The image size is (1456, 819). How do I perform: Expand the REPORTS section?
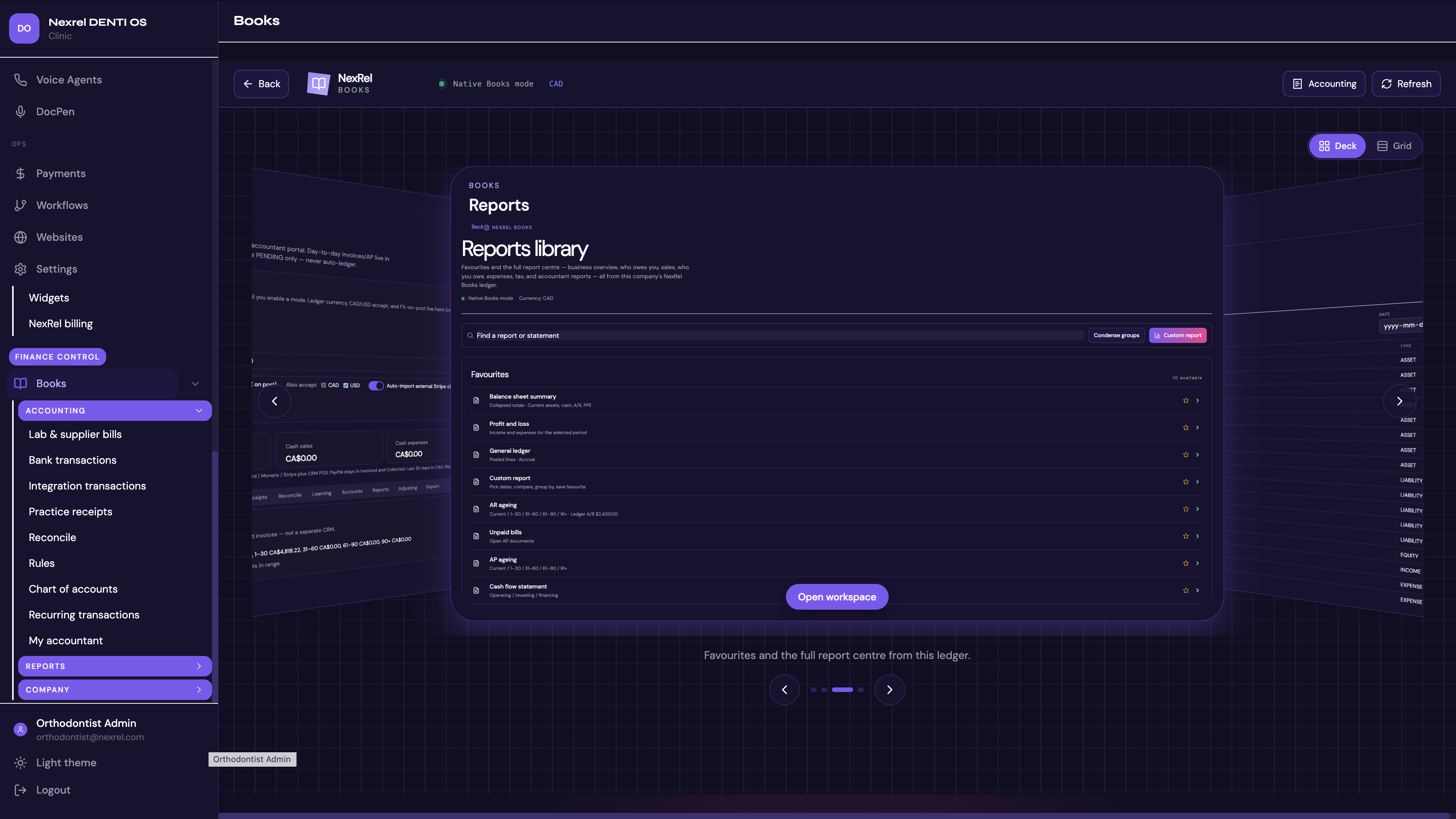click(x=115, y=666)
